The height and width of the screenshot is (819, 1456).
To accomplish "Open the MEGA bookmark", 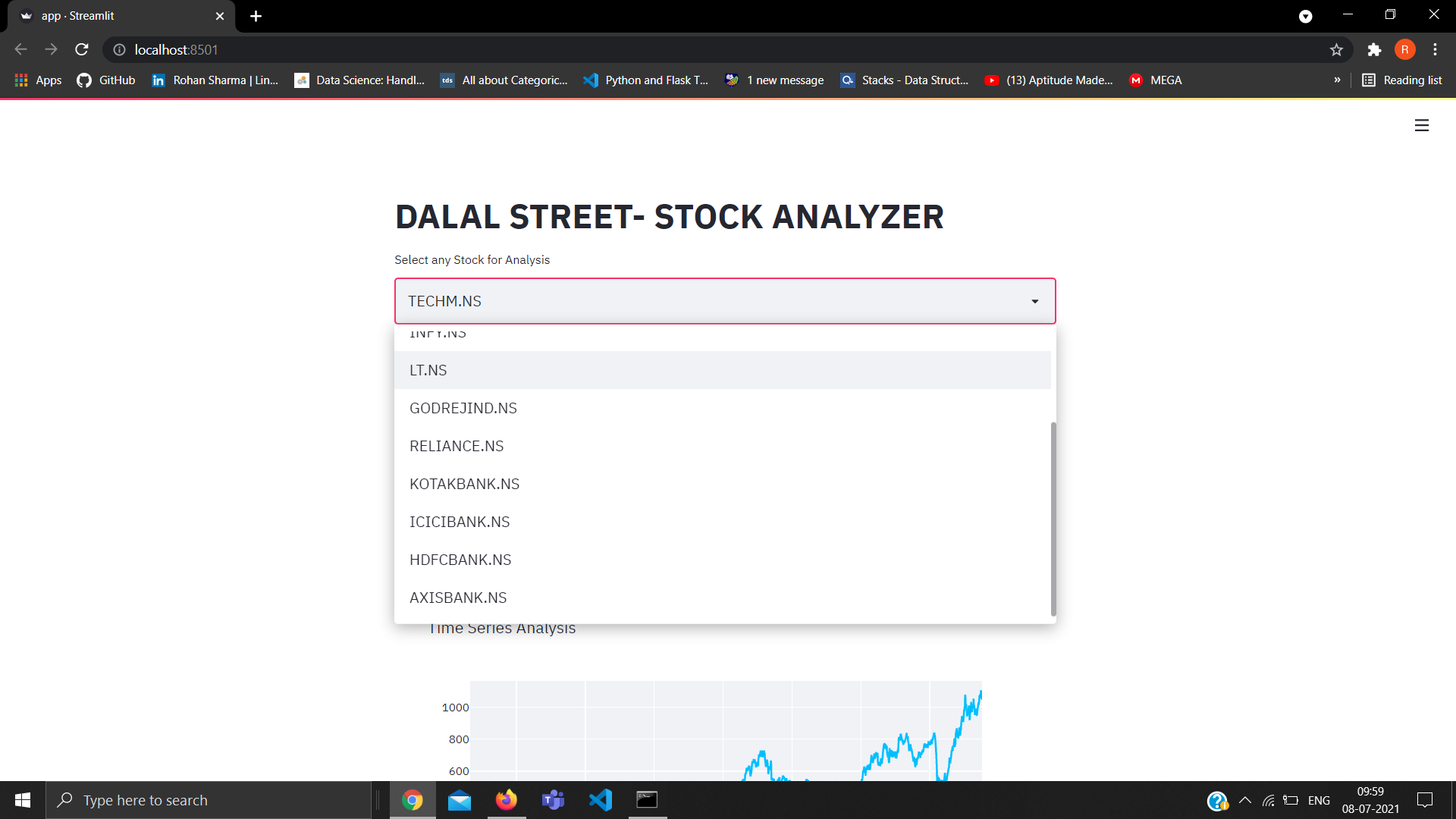I will 1156,80.
